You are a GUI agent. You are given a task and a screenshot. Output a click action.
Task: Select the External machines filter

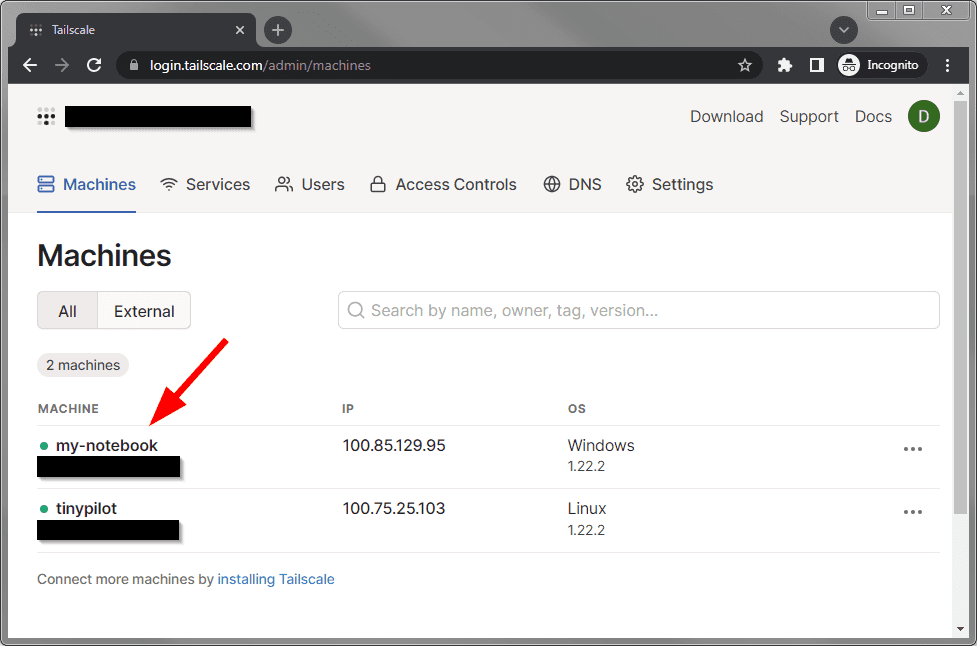click(144, 310)
